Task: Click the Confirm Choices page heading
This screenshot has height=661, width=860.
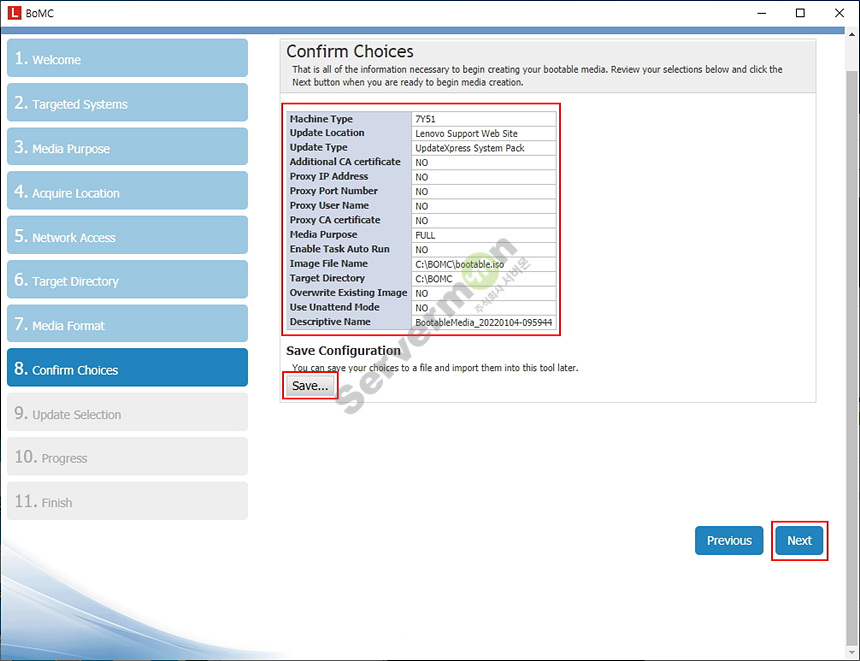Action: tap(350, 51)
